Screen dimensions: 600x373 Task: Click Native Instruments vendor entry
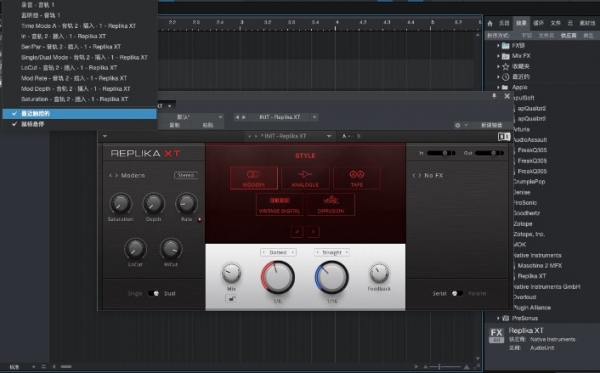click(x=537, y=255)
